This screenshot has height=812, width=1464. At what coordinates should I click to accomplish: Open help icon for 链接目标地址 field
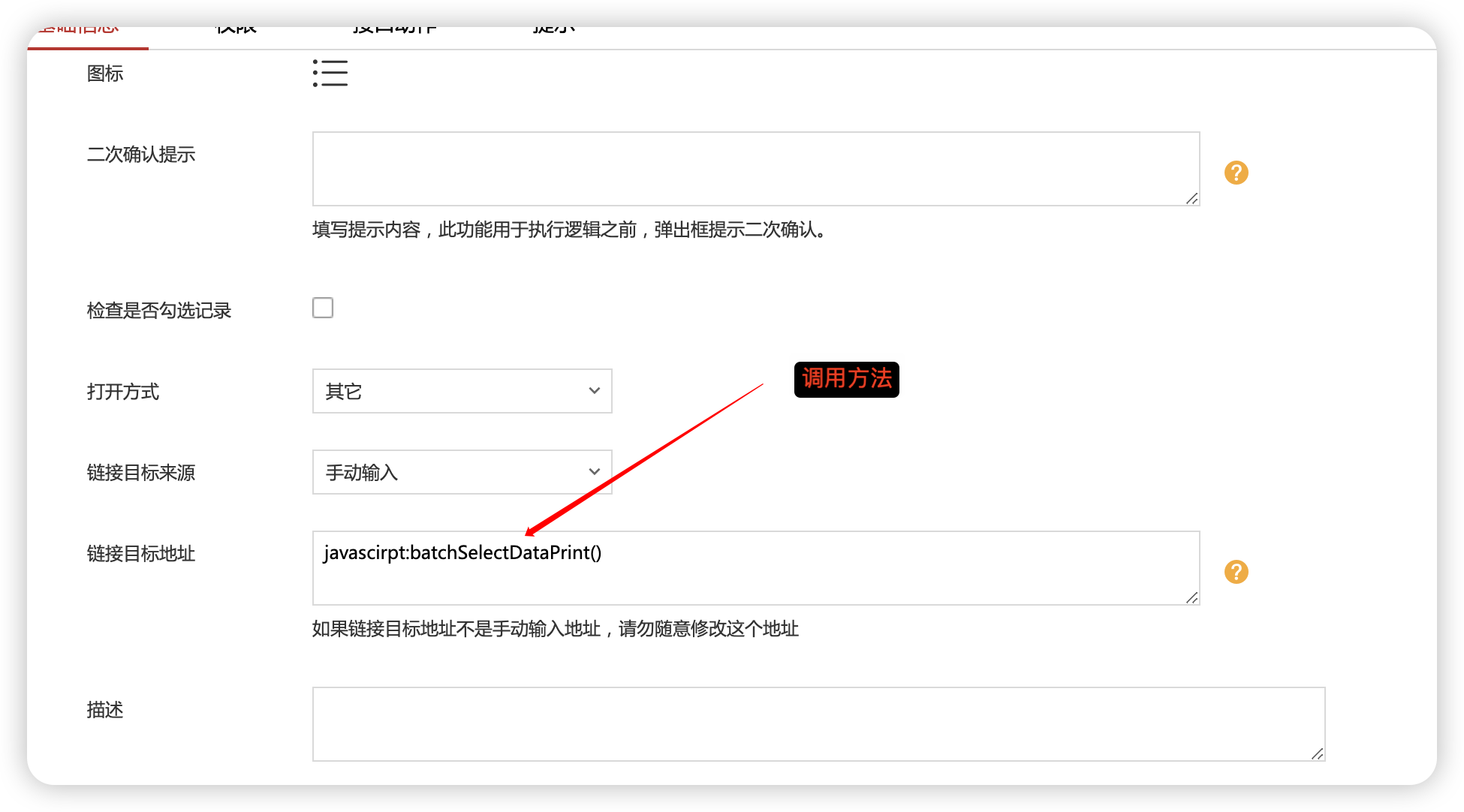(1236, 572)
